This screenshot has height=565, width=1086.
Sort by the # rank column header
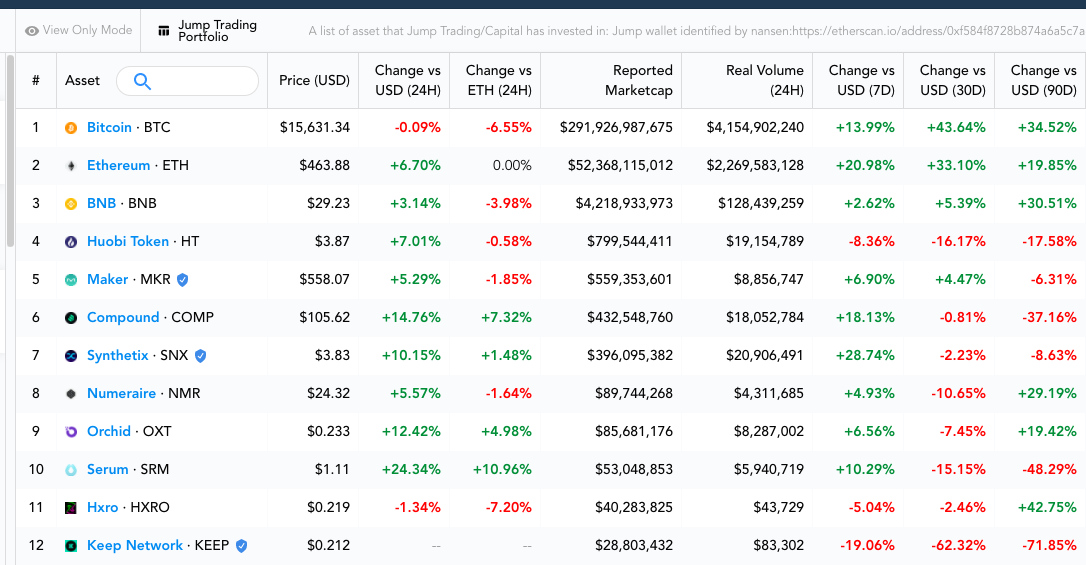(x=36, y=80)
